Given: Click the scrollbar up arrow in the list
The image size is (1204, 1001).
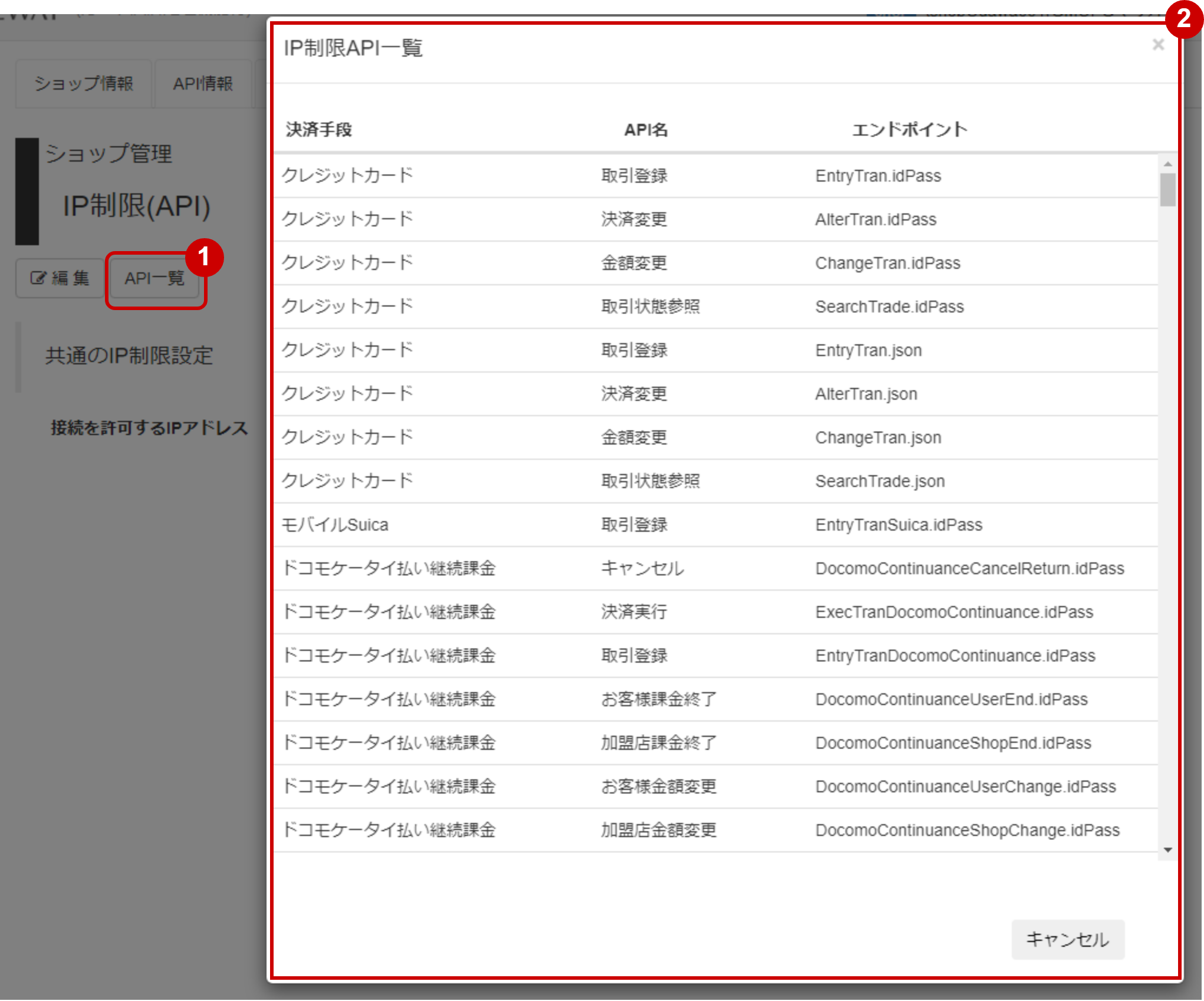Looking at the screenshot, I should [1167, 164].
